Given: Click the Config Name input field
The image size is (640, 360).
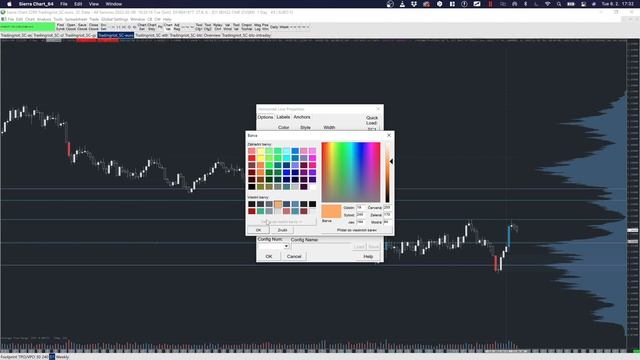Looking at the screenshot, I should [x=320, y=247].
